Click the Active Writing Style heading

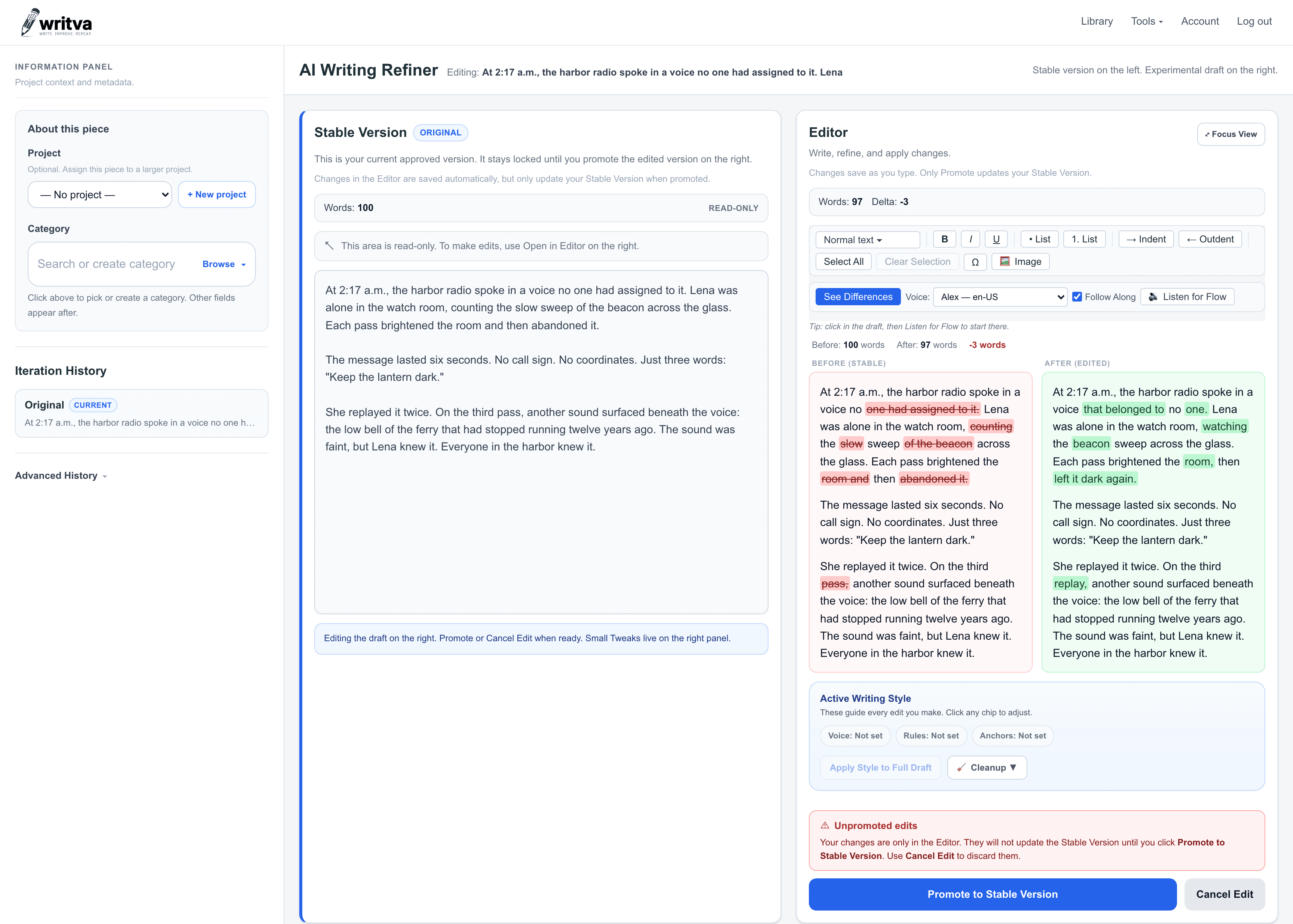(x=865, y=698)
